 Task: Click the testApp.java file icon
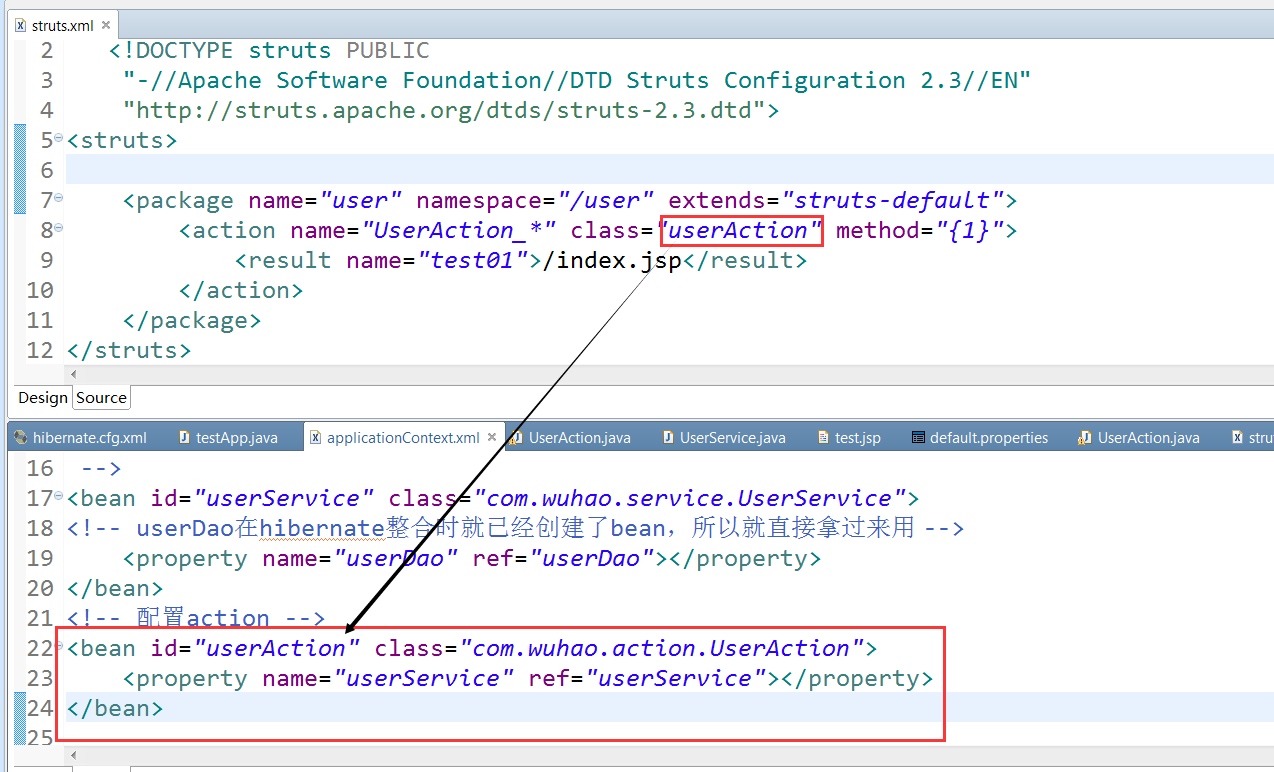[184, 437]
